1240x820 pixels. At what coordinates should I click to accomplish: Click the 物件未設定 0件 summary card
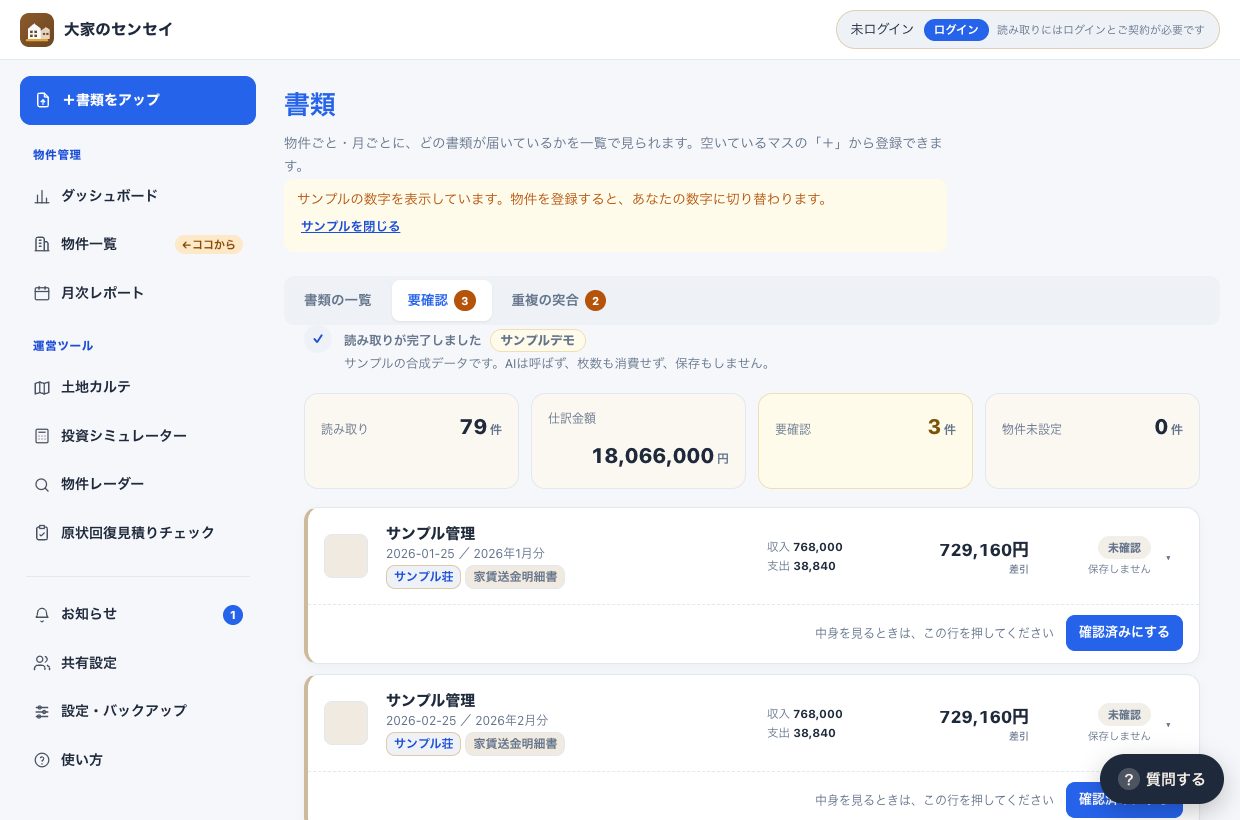tap(1092, 441)
